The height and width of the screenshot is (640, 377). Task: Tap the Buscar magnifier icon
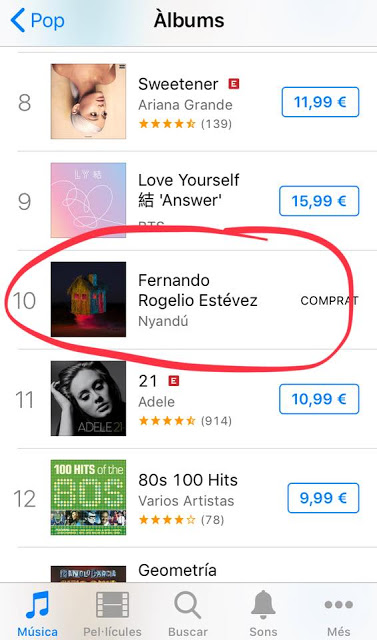coord(187,605)
